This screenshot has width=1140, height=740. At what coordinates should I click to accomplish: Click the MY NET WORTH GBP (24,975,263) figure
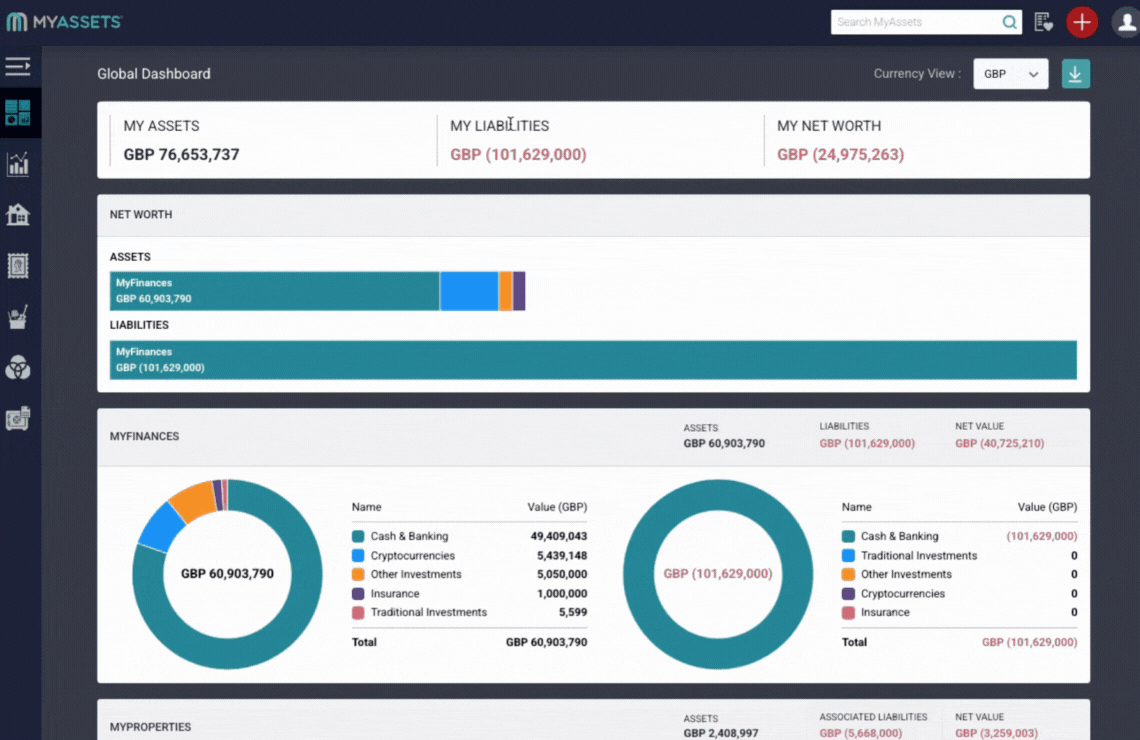click(840, 154)
